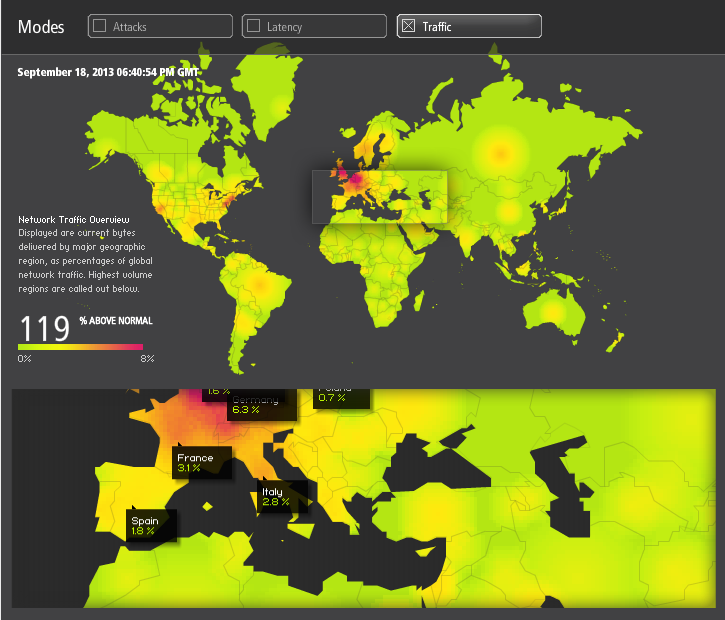
Task: Click the Poland 0.7% traffic label
Action: pyautogui.click(x=340, y=395)
